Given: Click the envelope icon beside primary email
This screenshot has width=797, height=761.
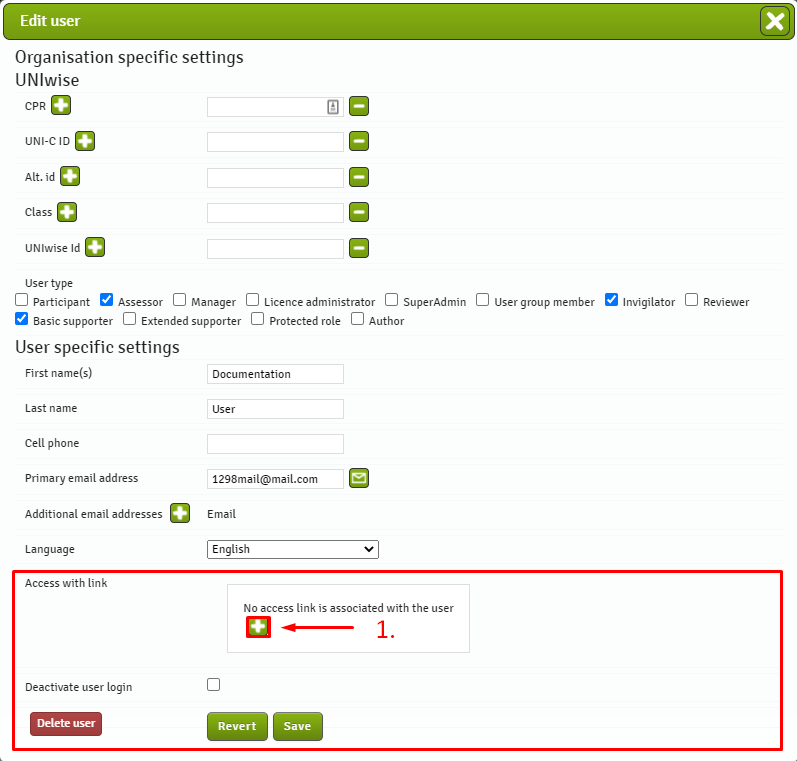Looking at the screenshot, I should click(359, 479).
